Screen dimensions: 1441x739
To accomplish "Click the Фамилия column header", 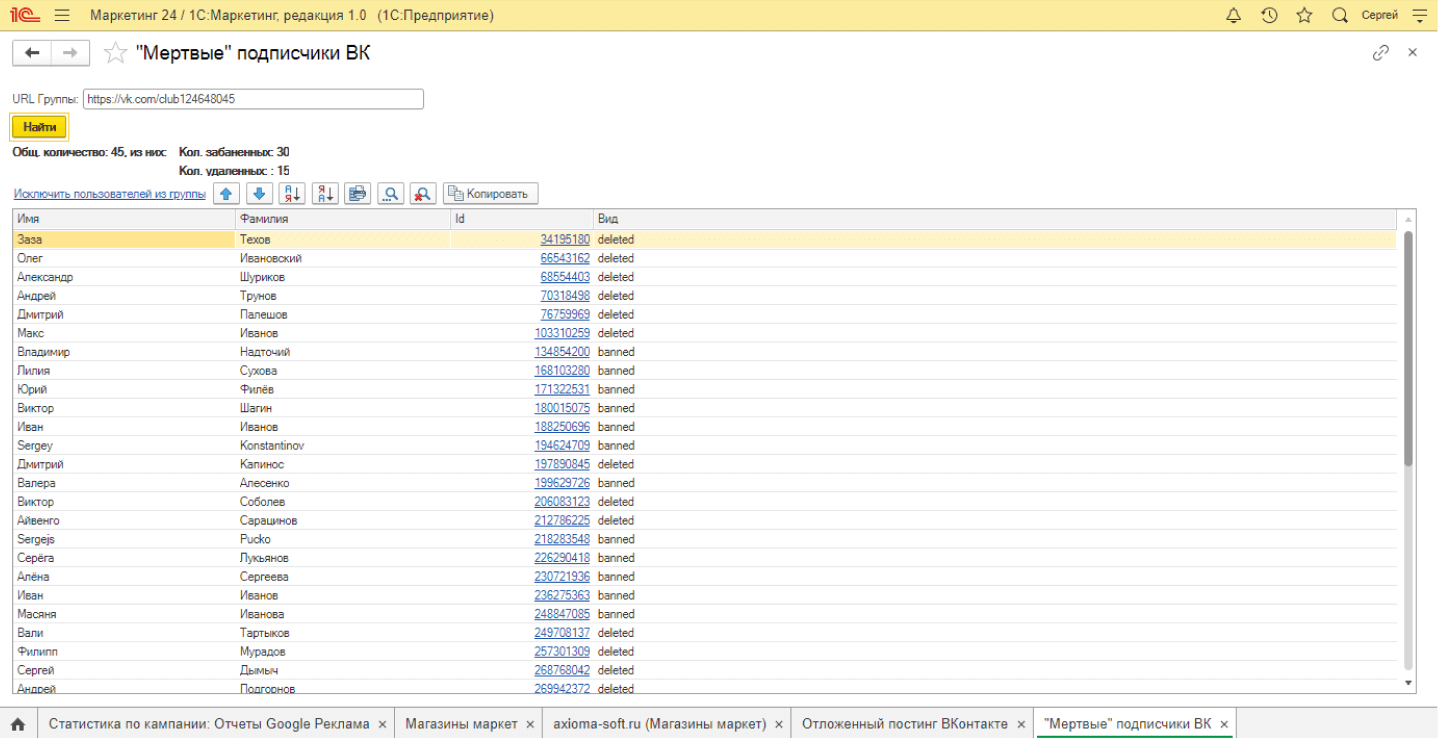I will click(342, 219).
